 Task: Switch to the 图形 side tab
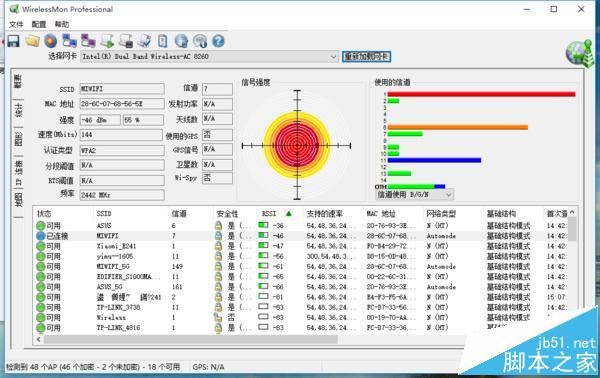18,140
